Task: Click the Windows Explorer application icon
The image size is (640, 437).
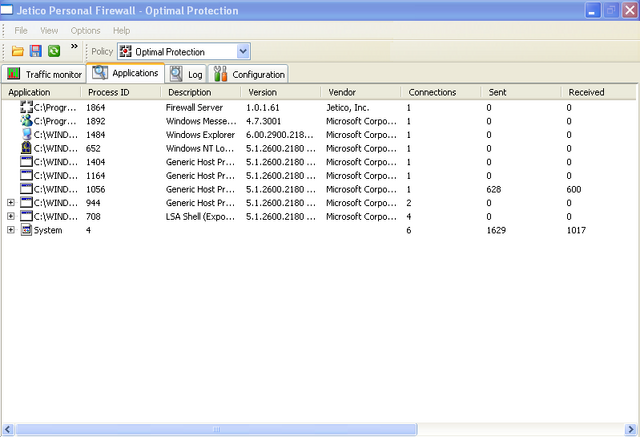Action: tap(27, 134)
